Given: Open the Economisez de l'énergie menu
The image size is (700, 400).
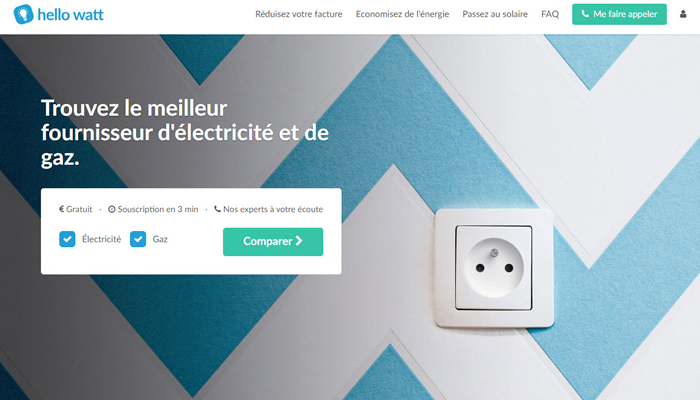Looking at the screenshot, I should pos(402,14).
